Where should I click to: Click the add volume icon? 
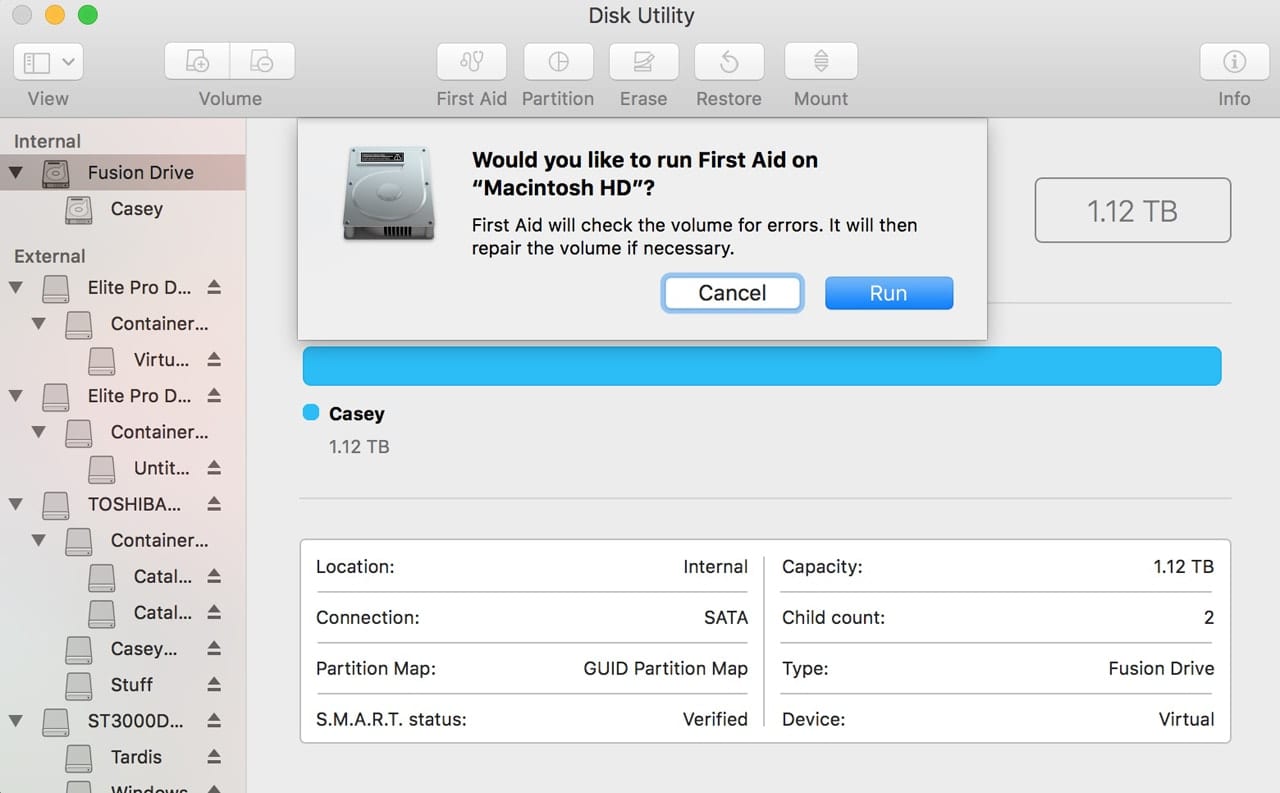pyautogui.click(x=198, y=62)
